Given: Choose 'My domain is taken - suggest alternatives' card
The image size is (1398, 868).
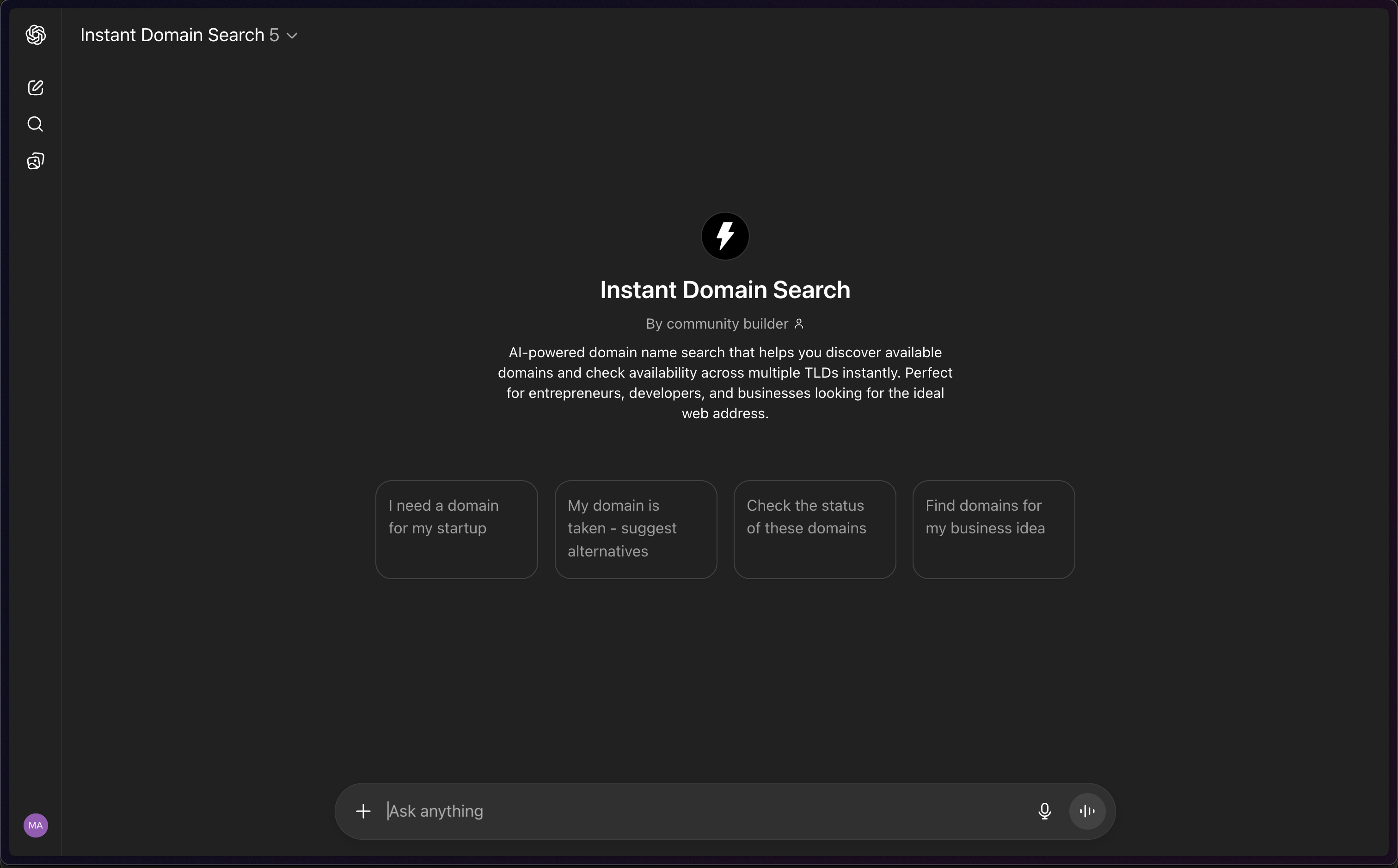Looking at the screenshot, I should (636, 529).
